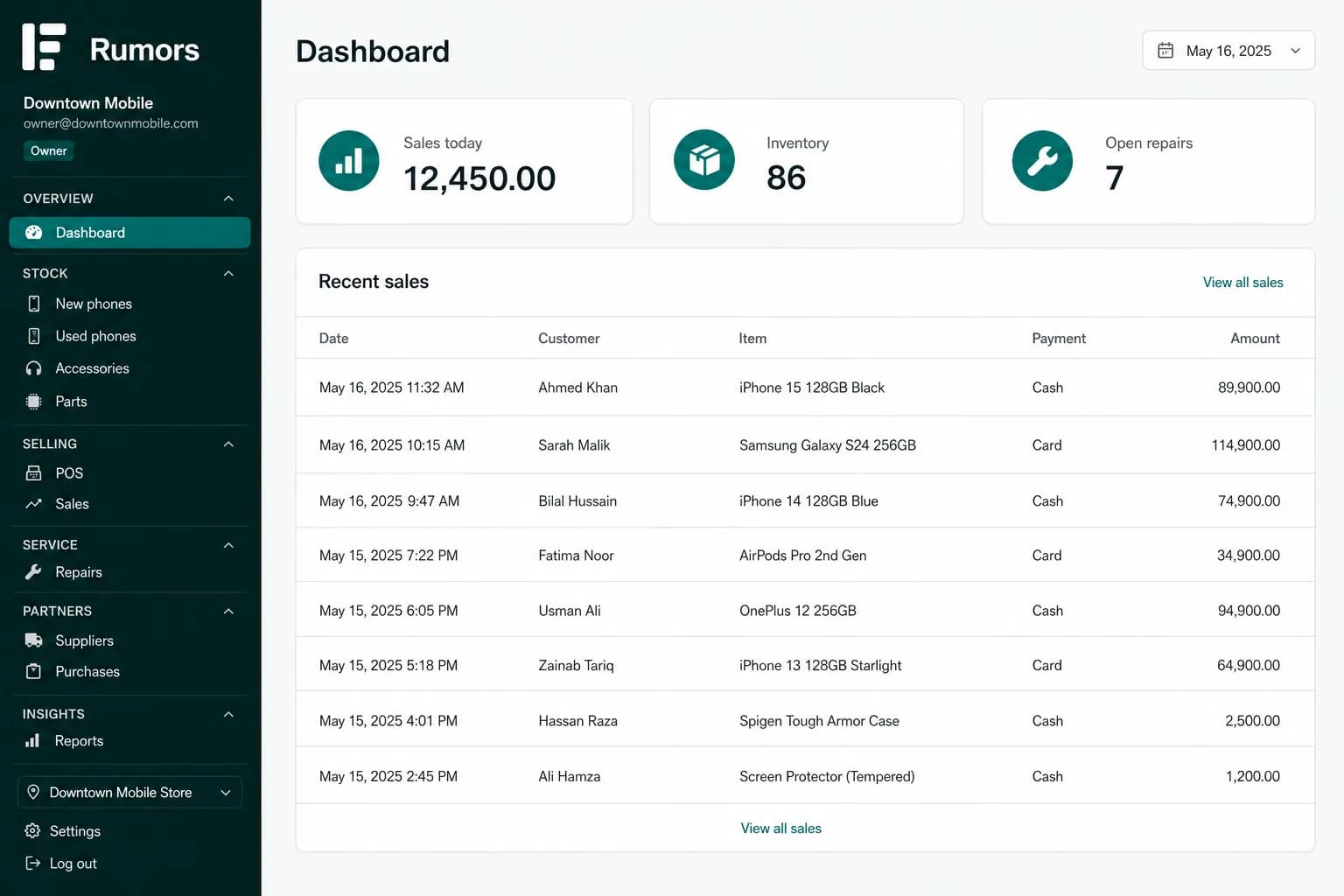Click the Log out arrow icon
This screenshot has width=1344, height=896.
[33, 864]
